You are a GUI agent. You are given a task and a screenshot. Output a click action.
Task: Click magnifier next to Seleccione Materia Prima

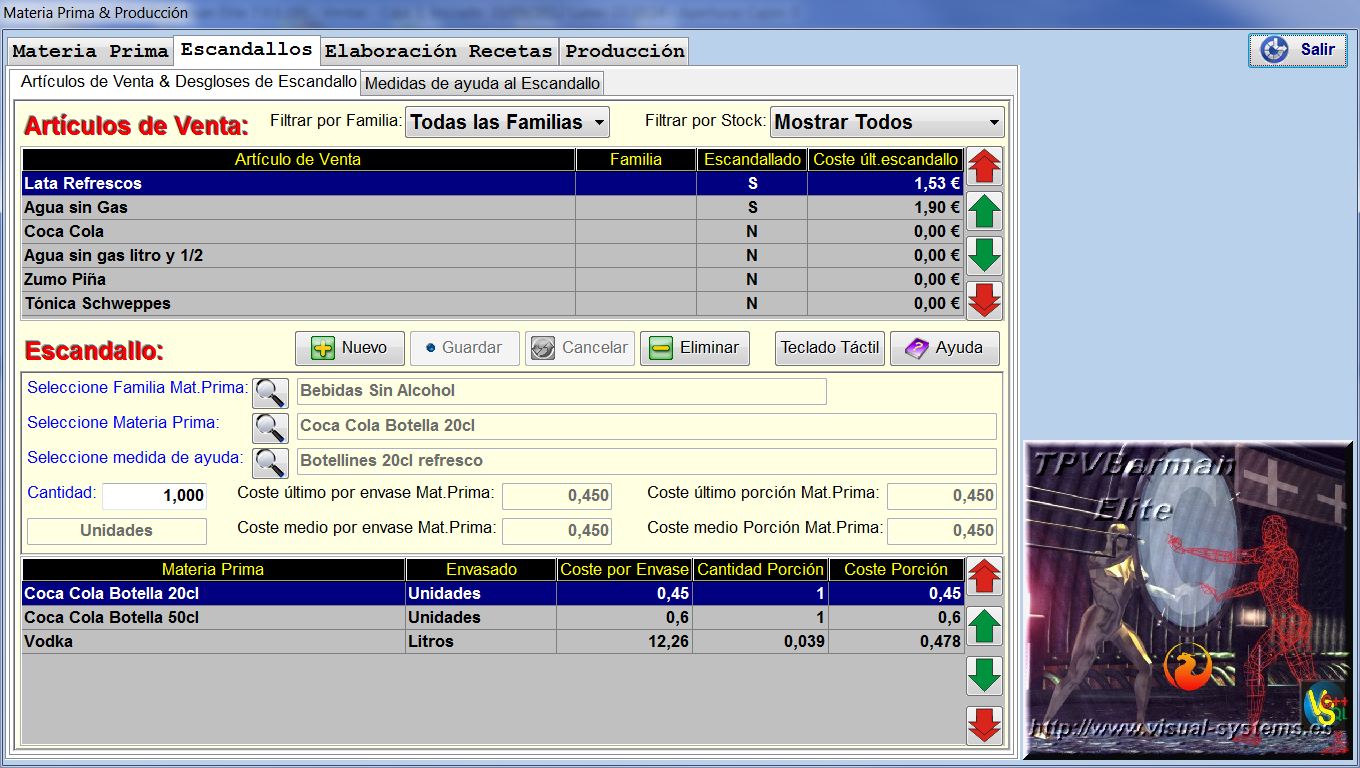[x=270, y=428]
